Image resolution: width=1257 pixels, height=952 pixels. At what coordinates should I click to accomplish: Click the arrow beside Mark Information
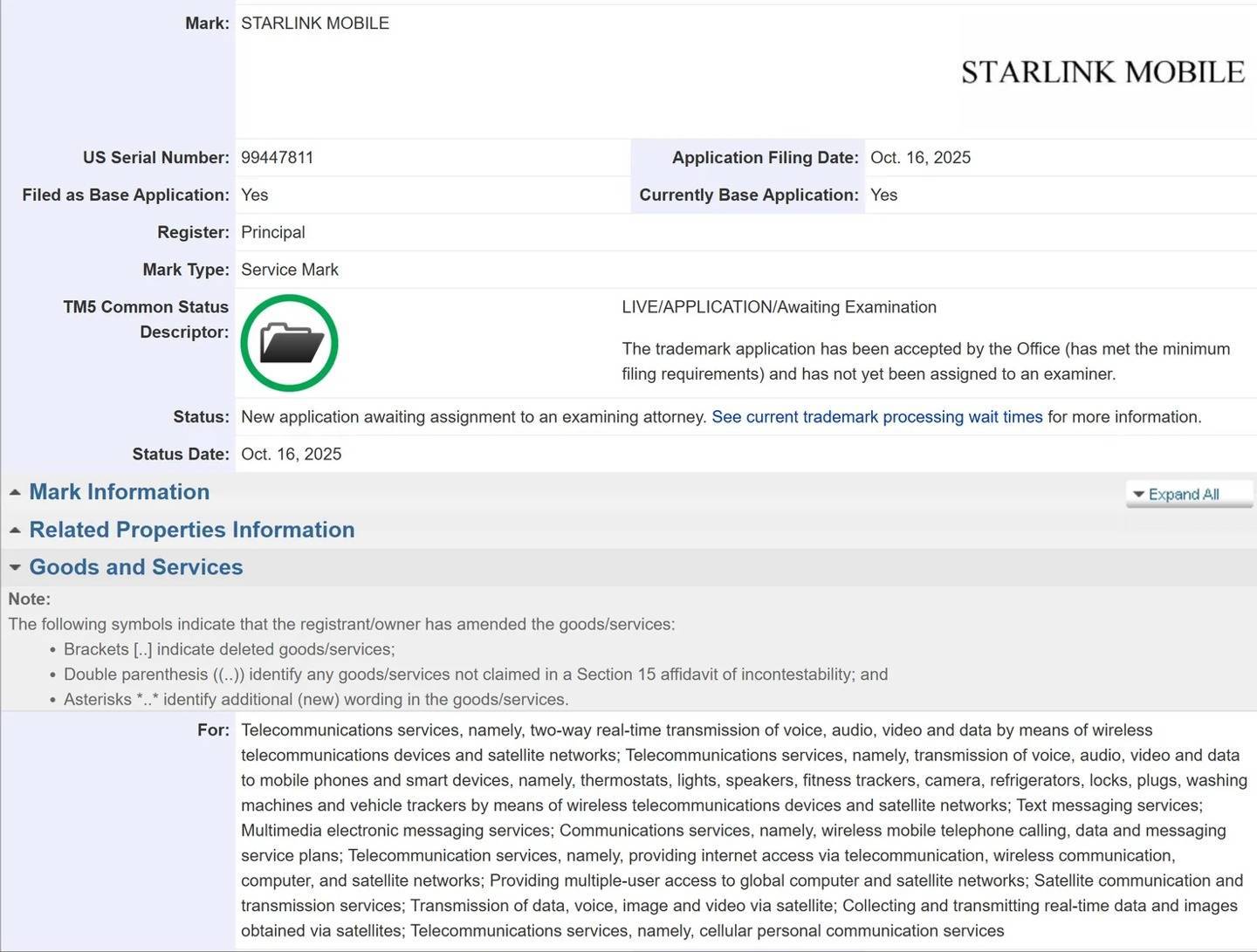15,493
